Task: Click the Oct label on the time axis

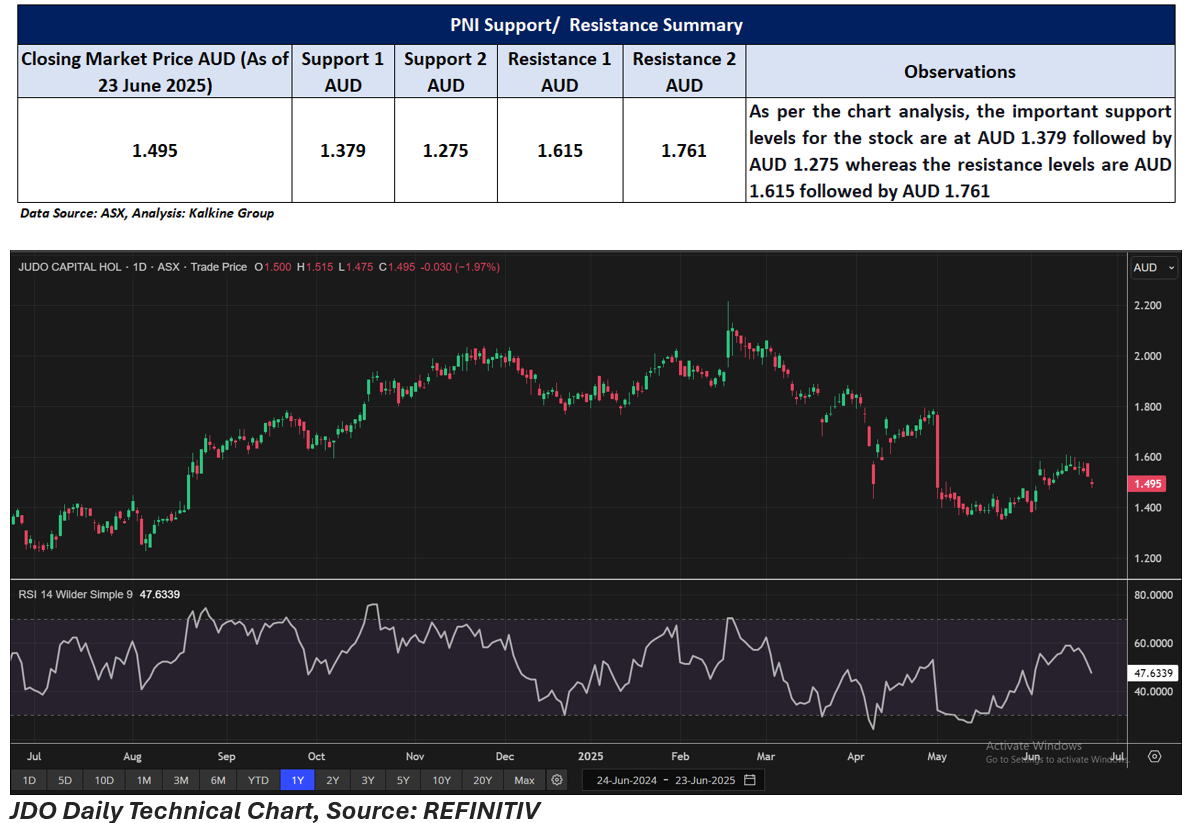Action: tap(316, 757)
